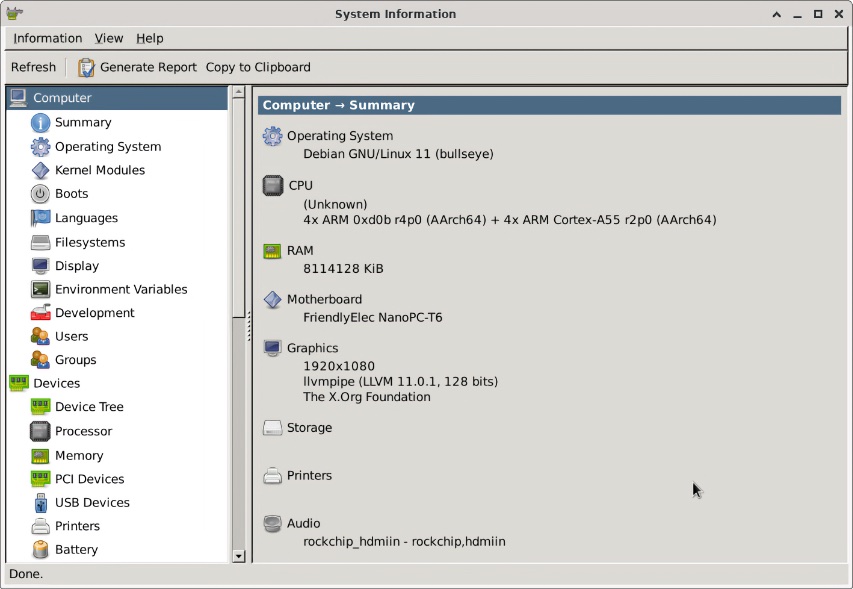The height and width of the screenshot is (589, 853).
Task: Click the 'llvmpipe (LLVM 11.0.1, 128 bits)' text
Action: point(400,381)
